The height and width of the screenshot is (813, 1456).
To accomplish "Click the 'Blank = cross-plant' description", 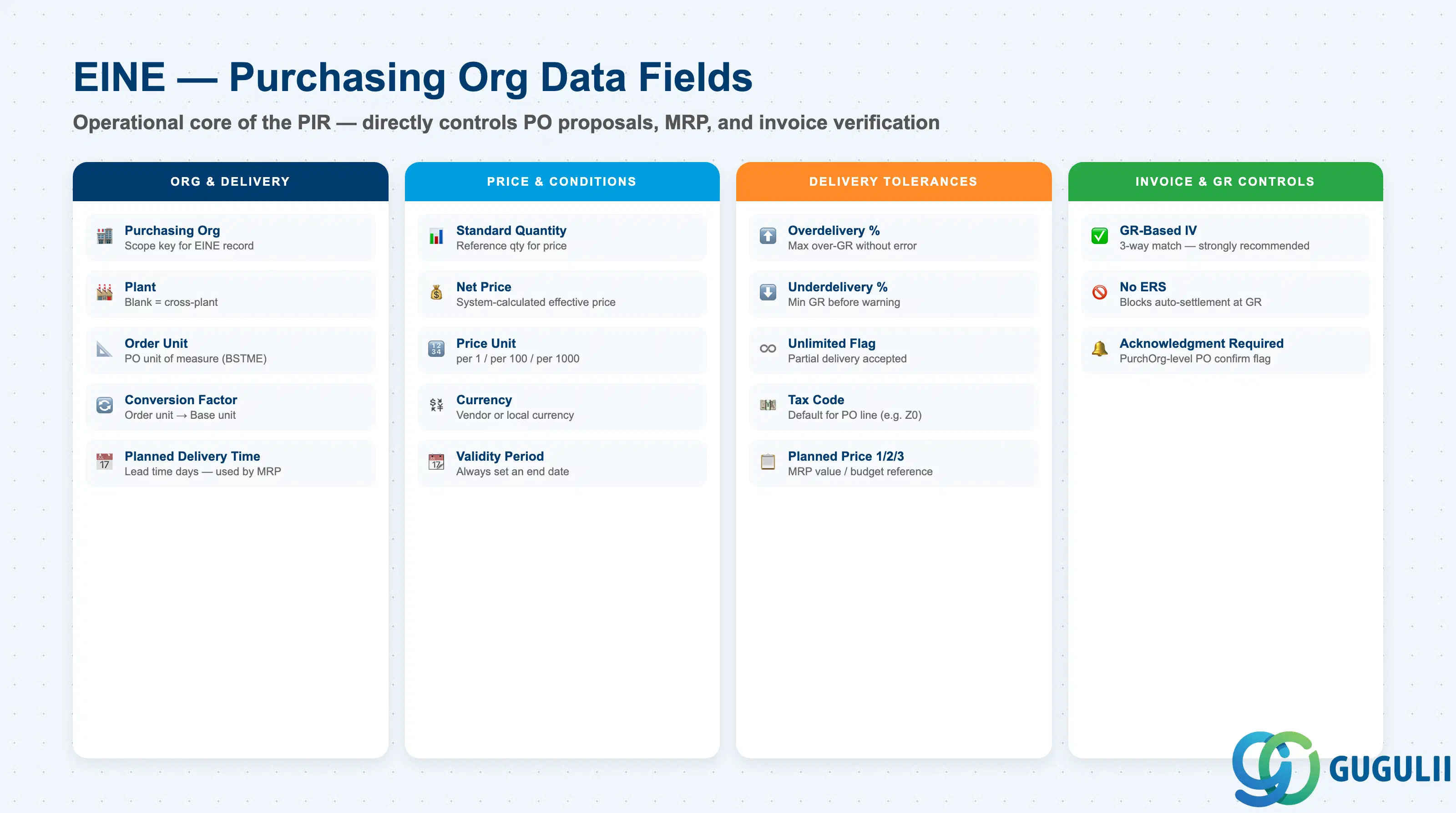I will click(171, 302).
